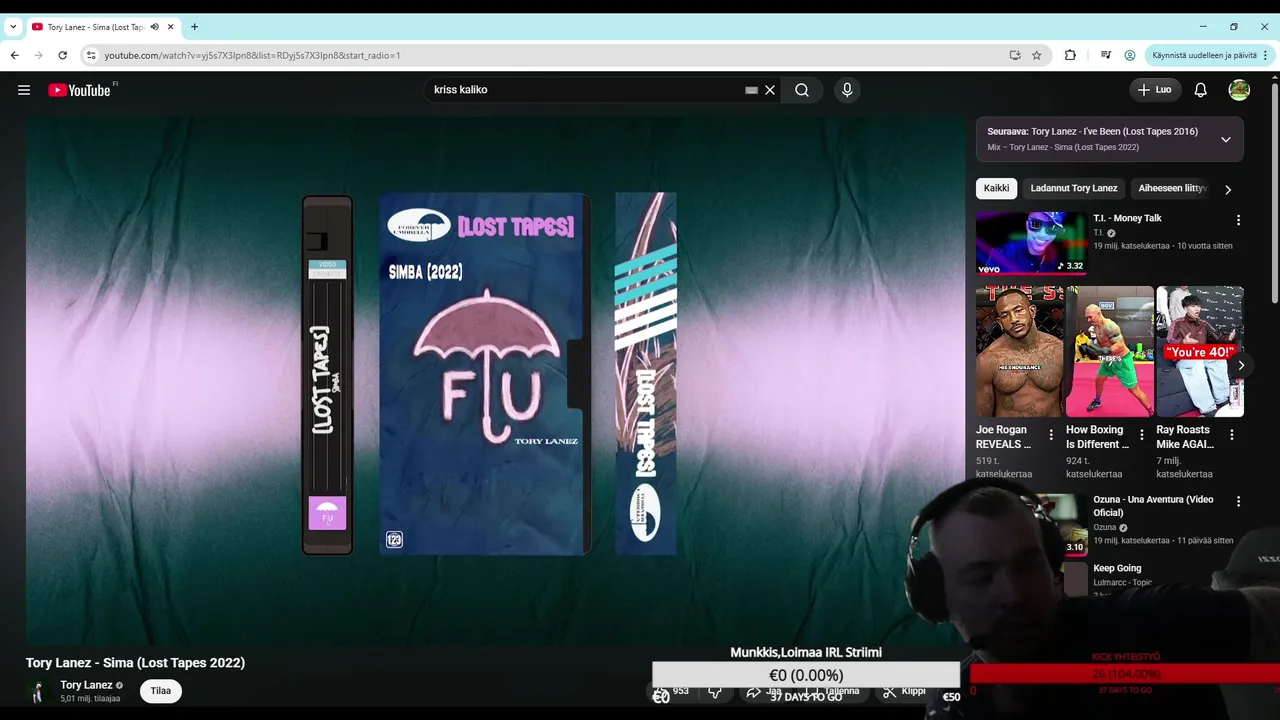
Task: Open options menu for T.I. - Money Talk
Action: pyautogui.click(x=1238, y=220)
